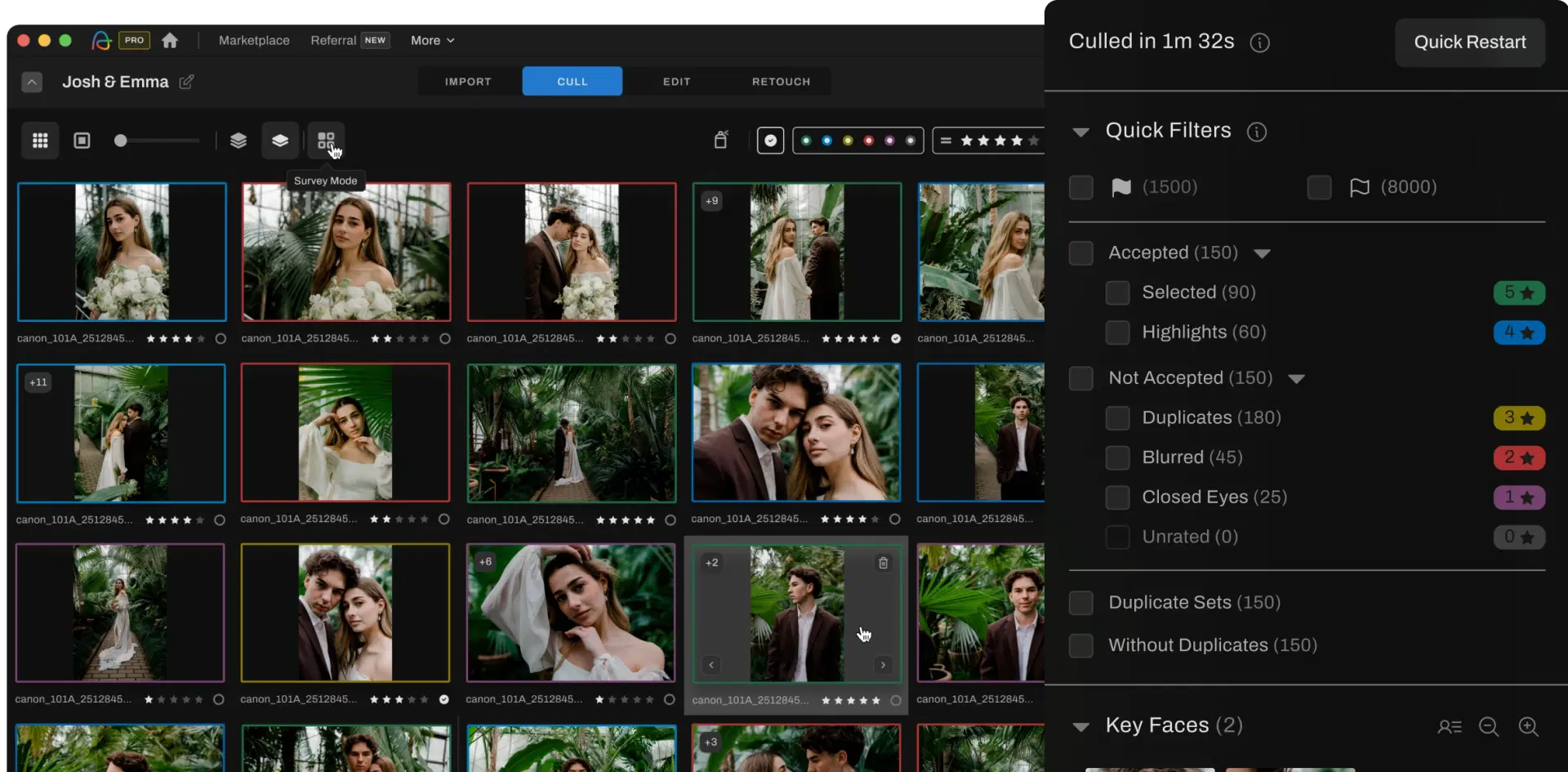Filter by green color label
The image size is (1568, 772).
pyautogui.click(x=806, y=141)
